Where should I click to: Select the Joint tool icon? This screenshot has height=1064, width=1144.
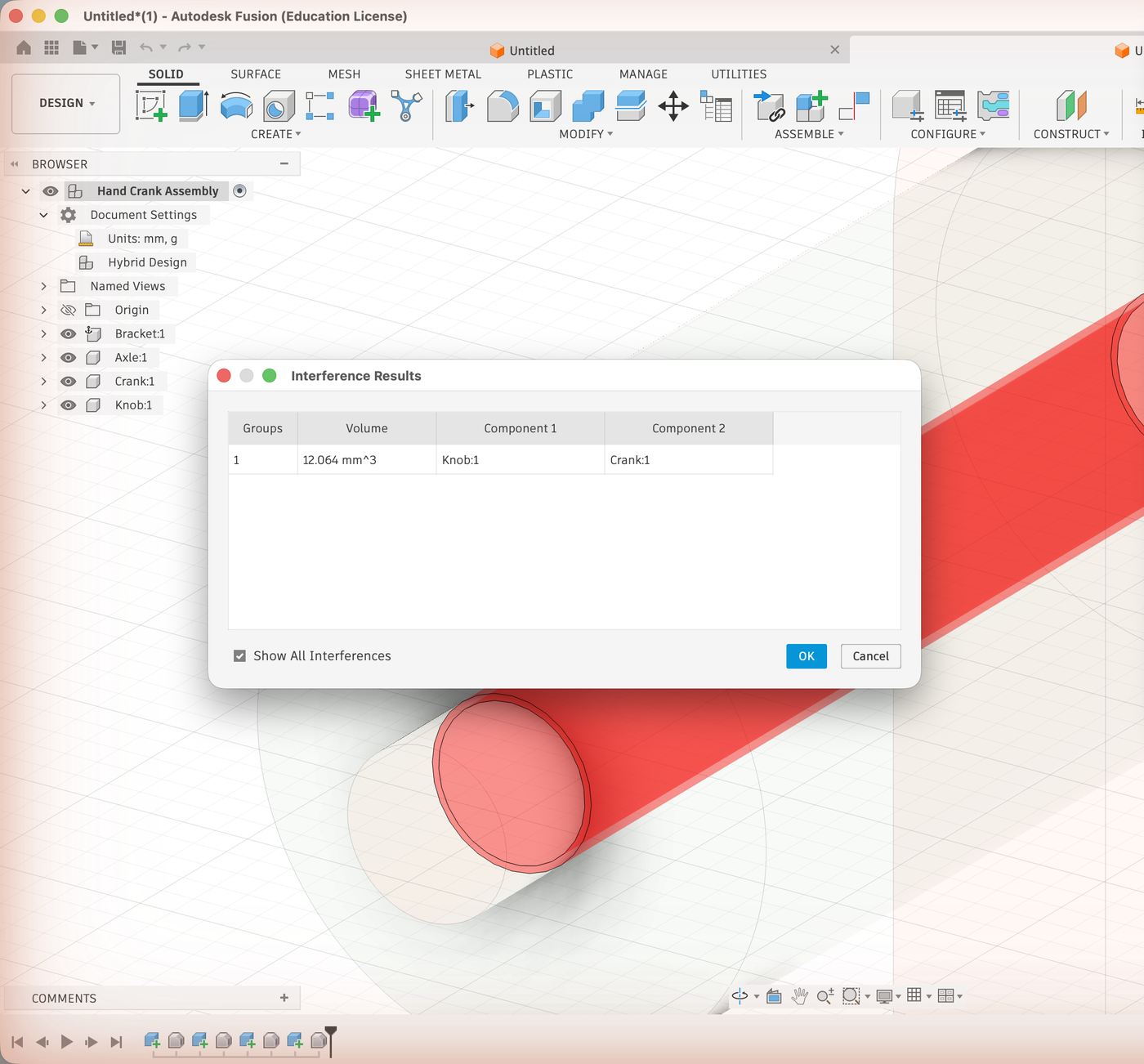coord(854,106)
